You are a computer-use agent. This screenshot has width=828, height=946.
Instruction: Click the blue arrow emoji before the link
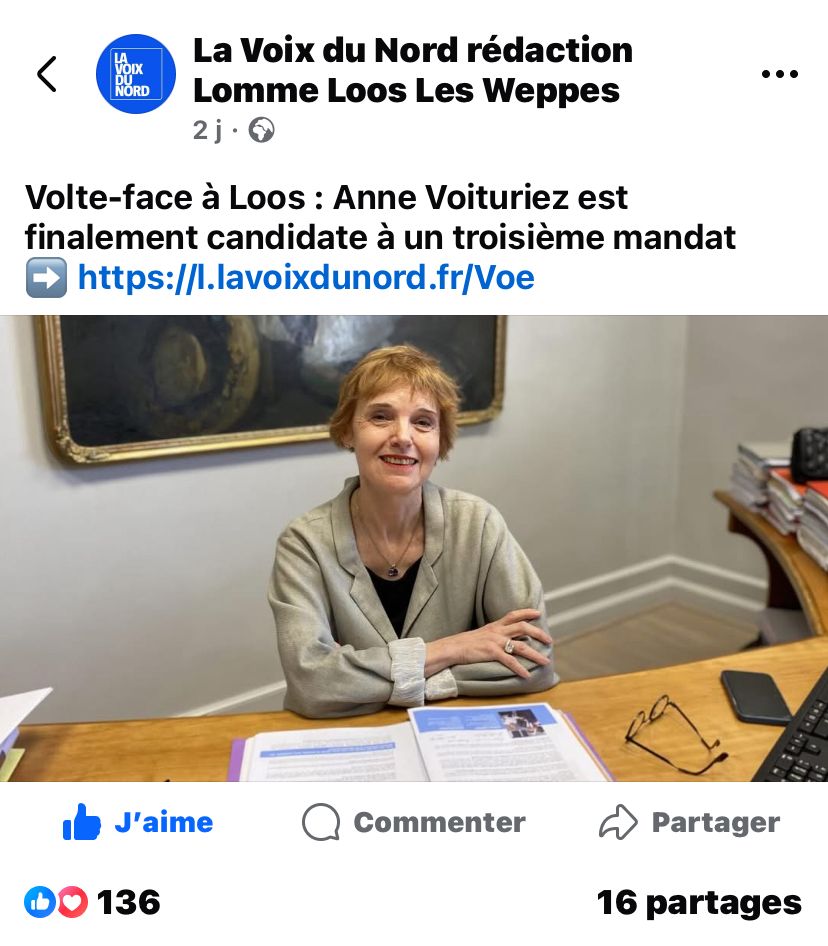[x=46, y=278]
